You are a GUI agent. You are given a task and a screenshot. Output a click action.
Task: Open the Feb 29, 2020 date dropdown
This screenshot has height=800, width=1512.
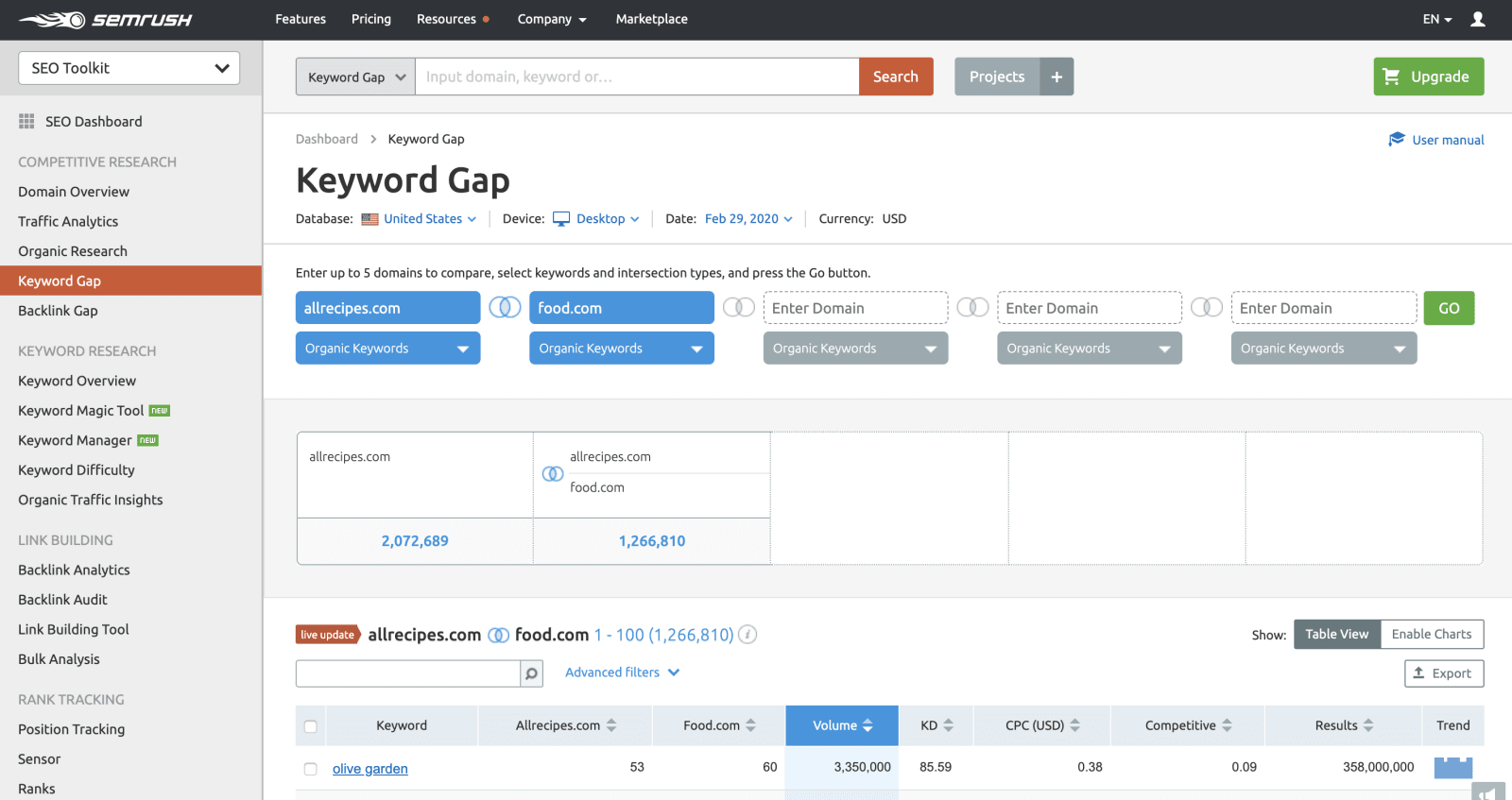pyautogui.click(x=748, y=218)
